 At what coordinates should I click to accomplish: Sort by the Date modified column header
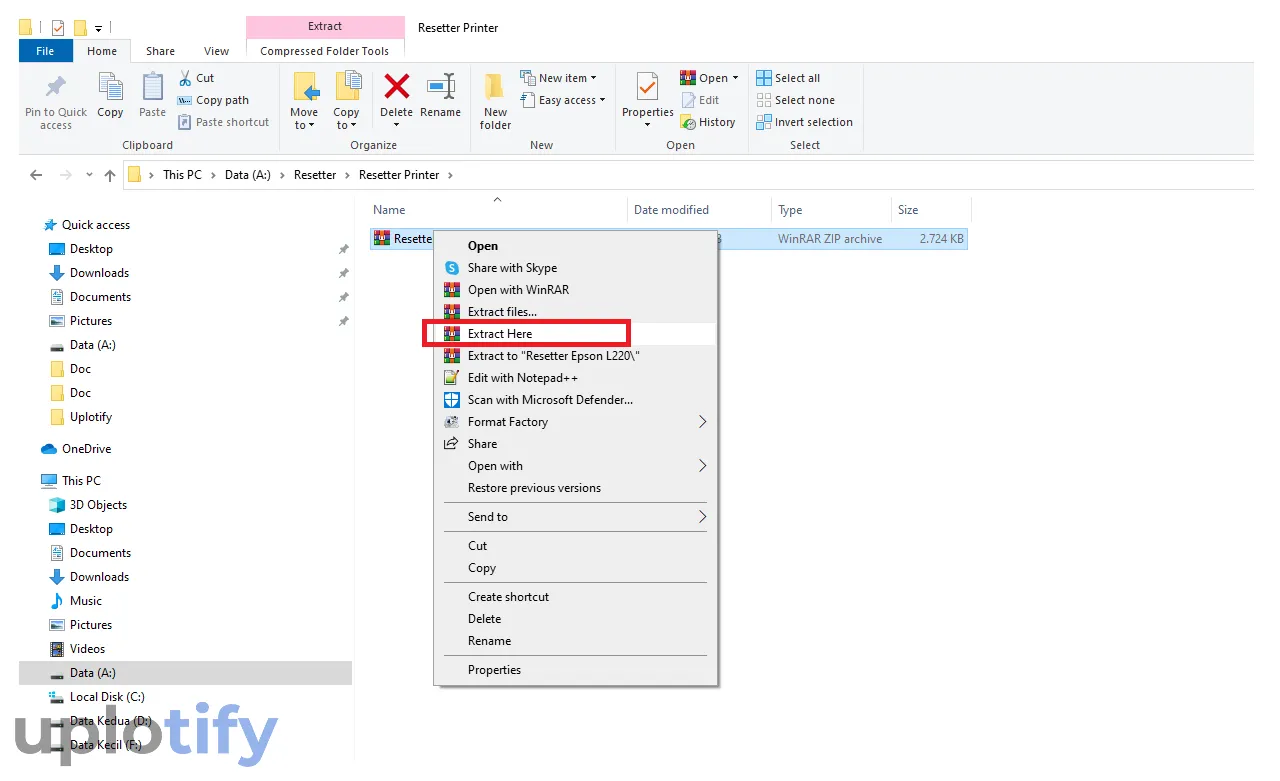click(699, 210)
